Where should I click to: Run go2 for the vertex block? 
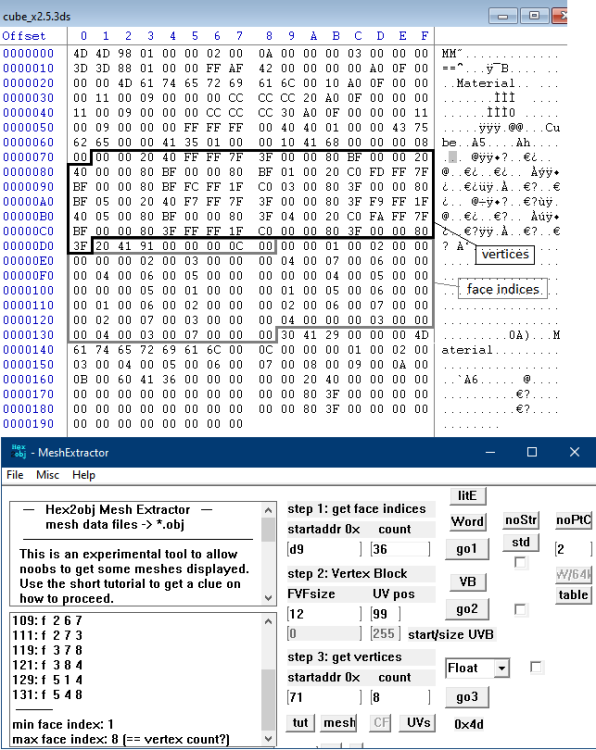point(467,609)
